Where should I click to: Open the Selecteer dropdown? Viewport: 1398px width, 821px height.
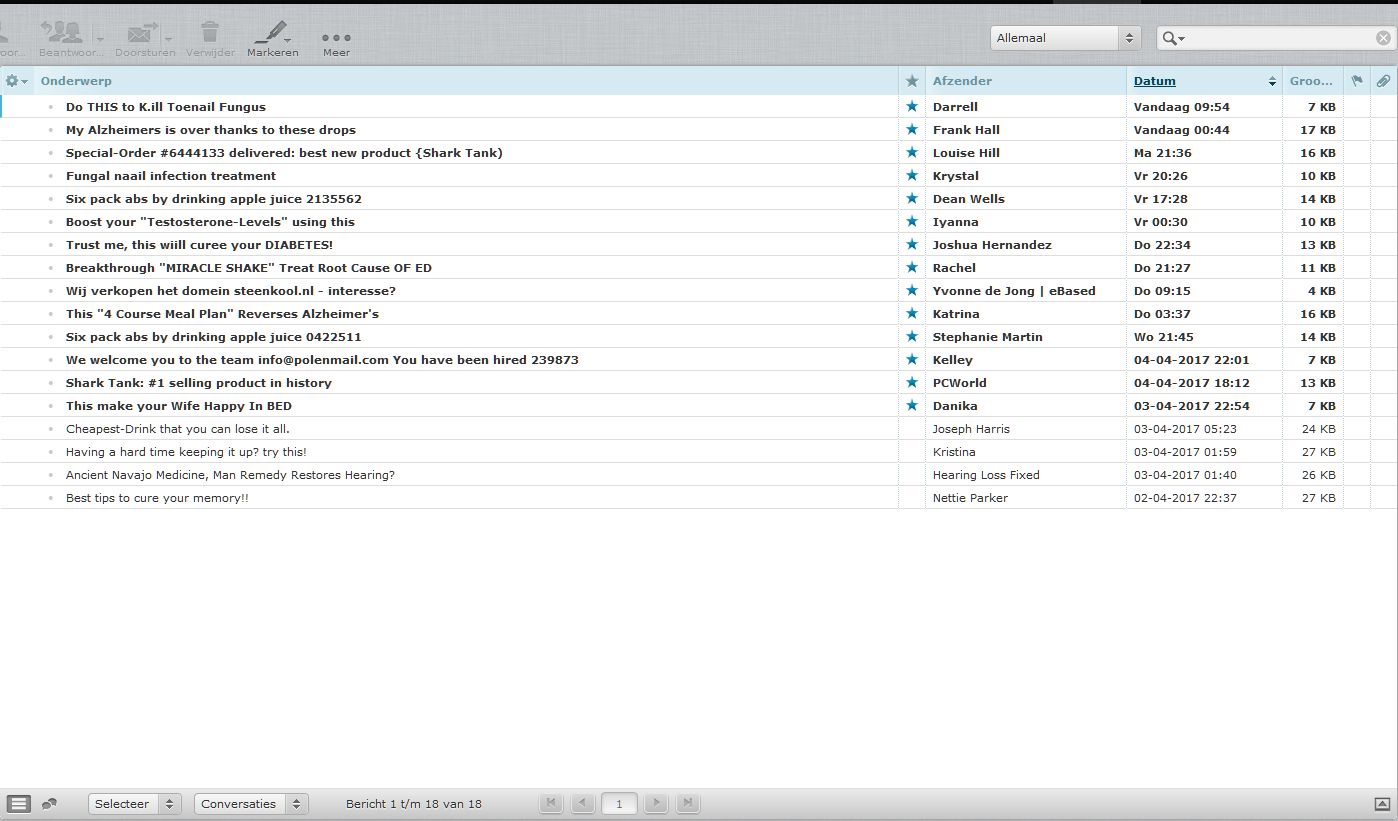pyautogui.click(x=134, y=804)
